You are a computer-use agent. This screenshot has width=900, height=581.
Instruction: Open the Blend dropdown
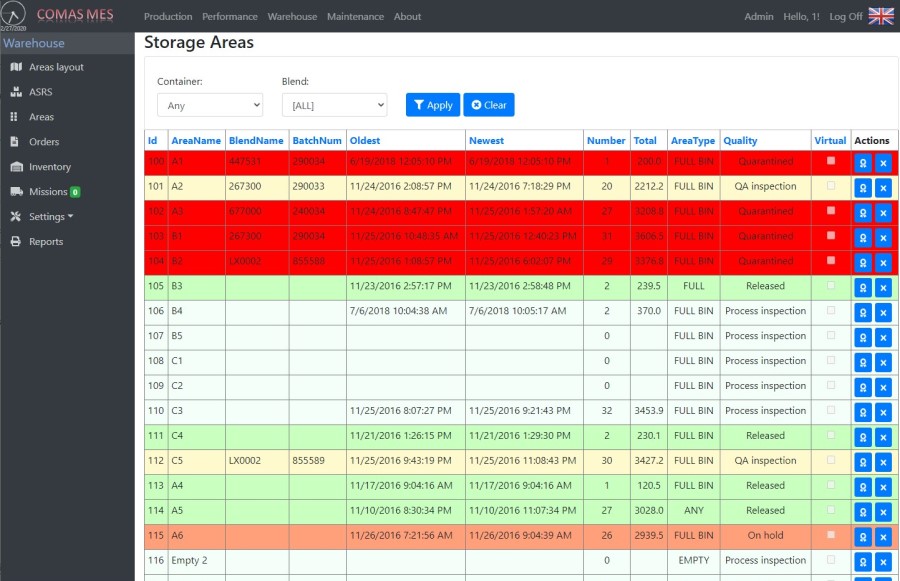coord(334,105)
